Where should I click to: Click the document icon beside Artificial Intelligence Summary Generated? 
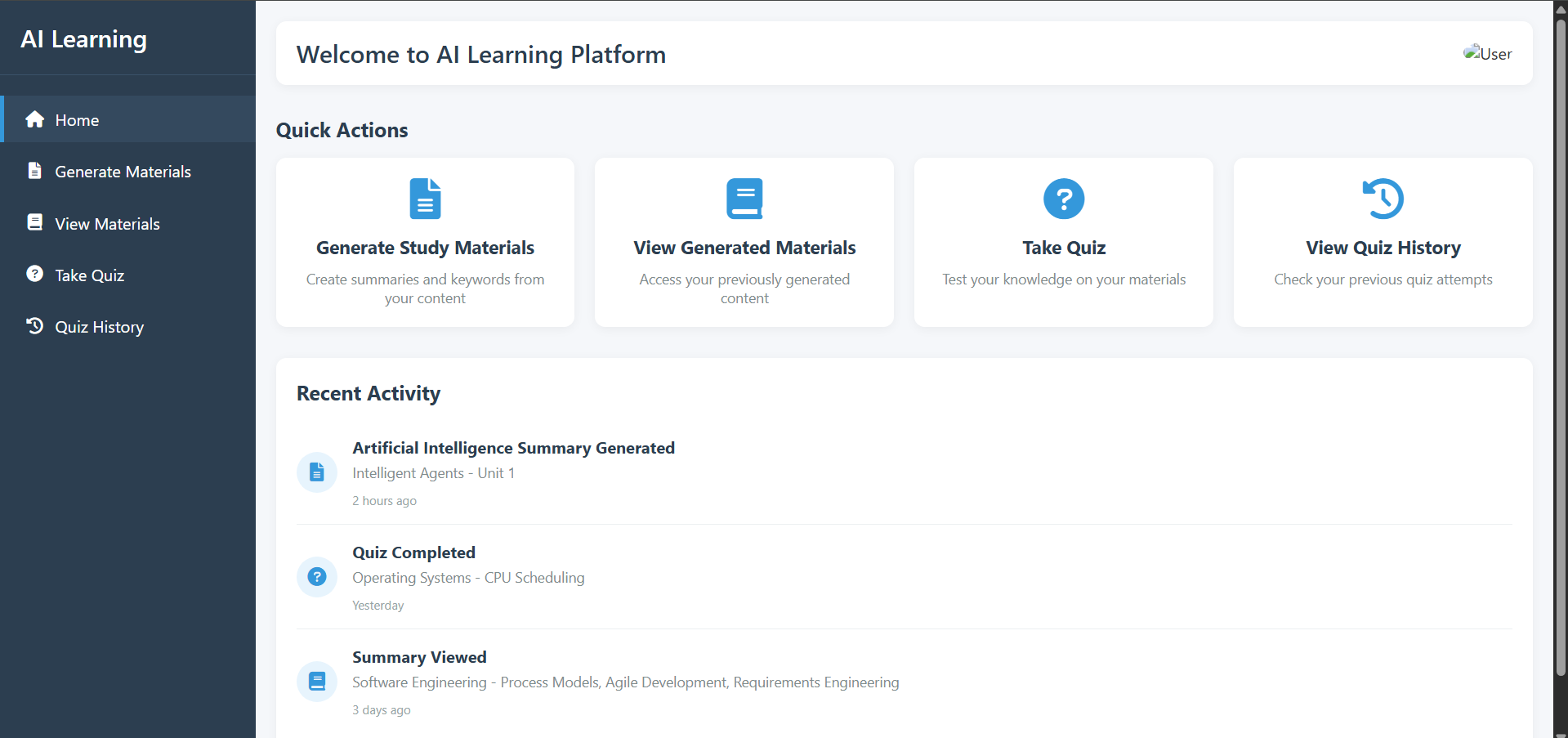click(316, 472)
